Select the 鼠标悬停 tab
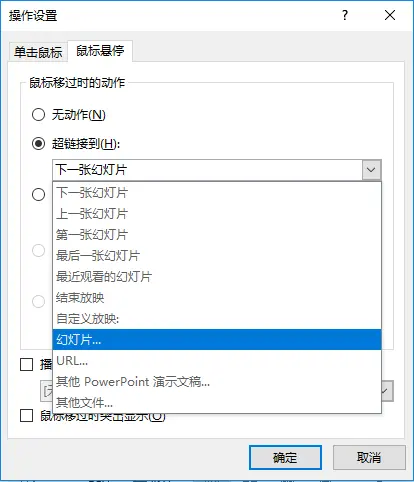Viewport: 414px width, 482px height. click(100, 51)
